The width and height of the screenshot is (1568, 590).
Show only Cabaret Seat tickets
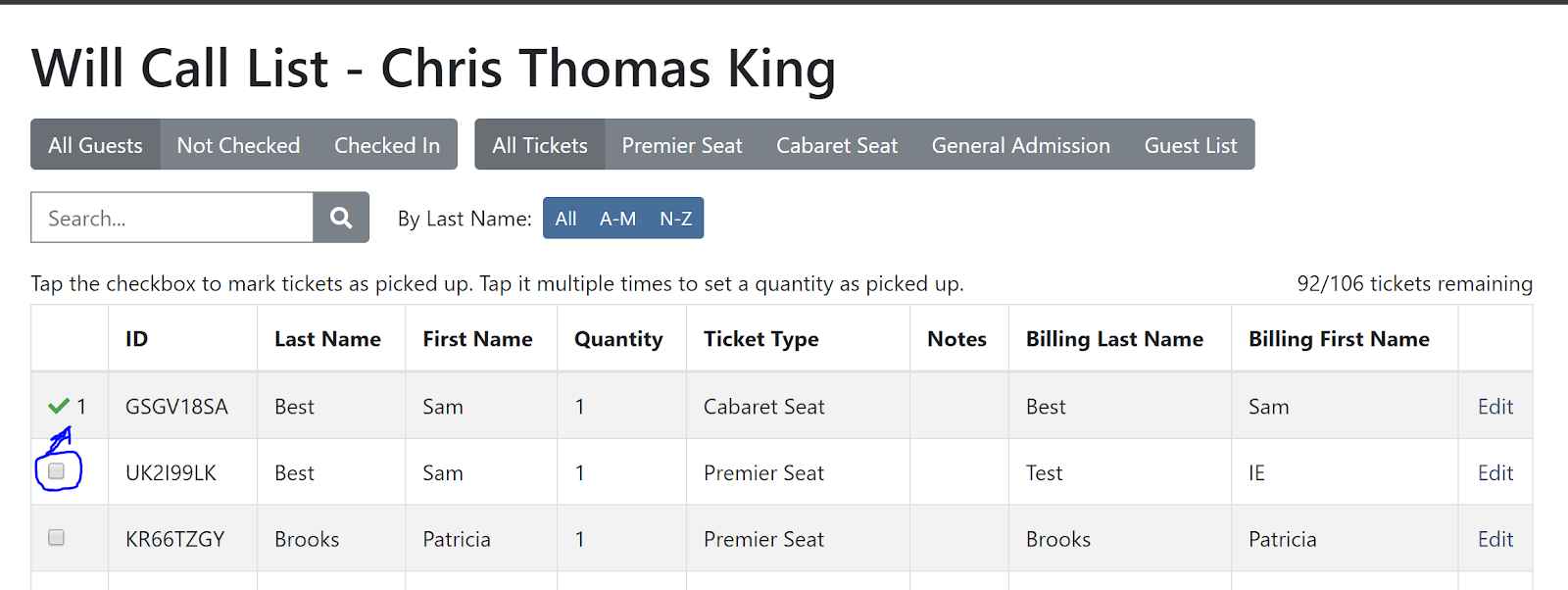[837, 145]
